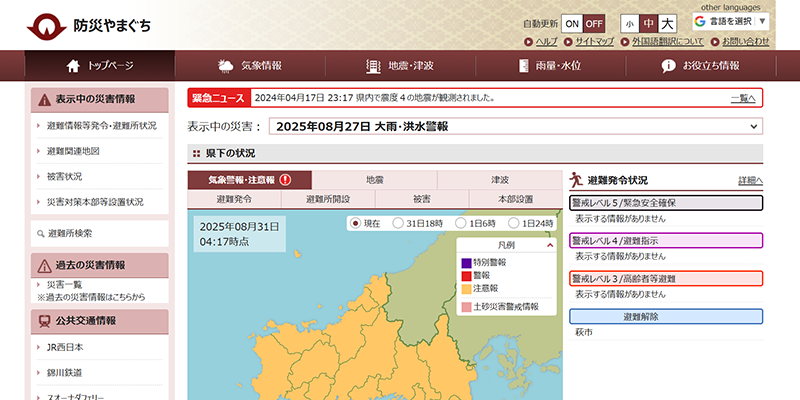The height and width of the screenshot is (400, 800).
Task: Click the magnifier icon beside 避難所検索
Action: tap(39, 233)
